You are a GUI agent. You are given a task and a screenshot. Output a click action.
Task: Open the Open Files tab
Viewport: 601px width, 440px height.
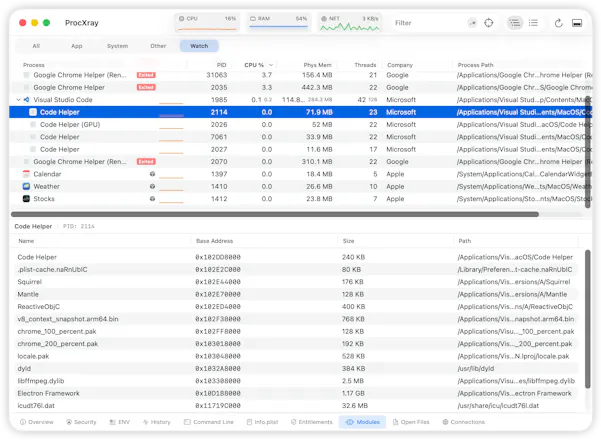pos(411,422)
